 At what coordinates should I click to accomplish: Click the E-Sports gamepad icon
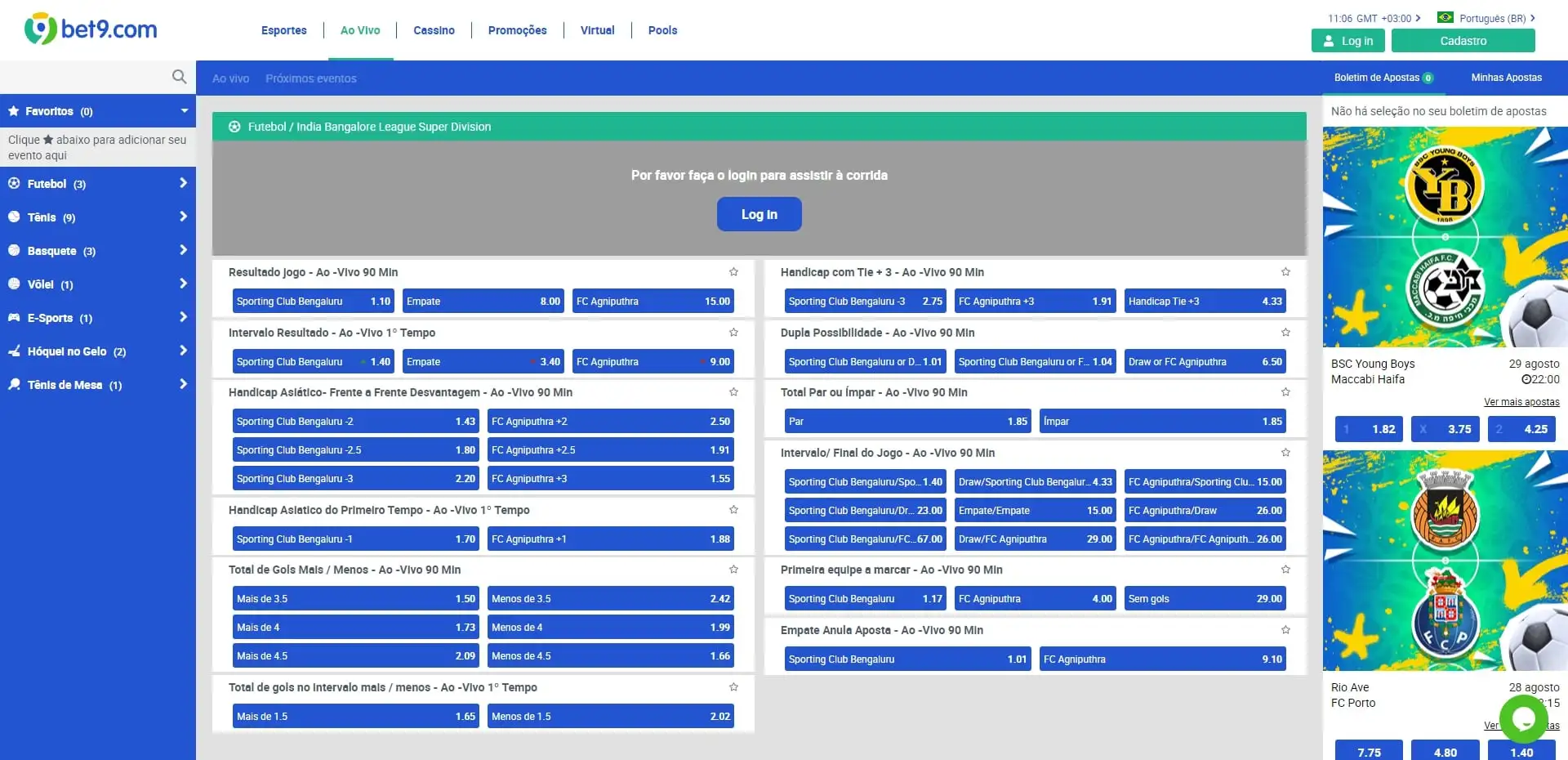coord(14,318)
